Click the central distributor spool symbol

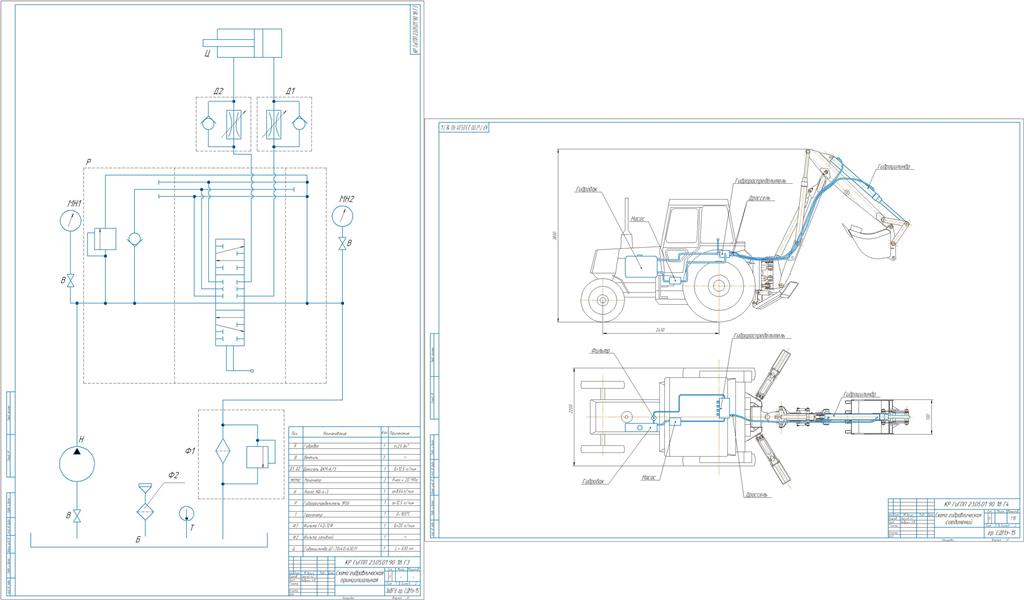(230, 292)
